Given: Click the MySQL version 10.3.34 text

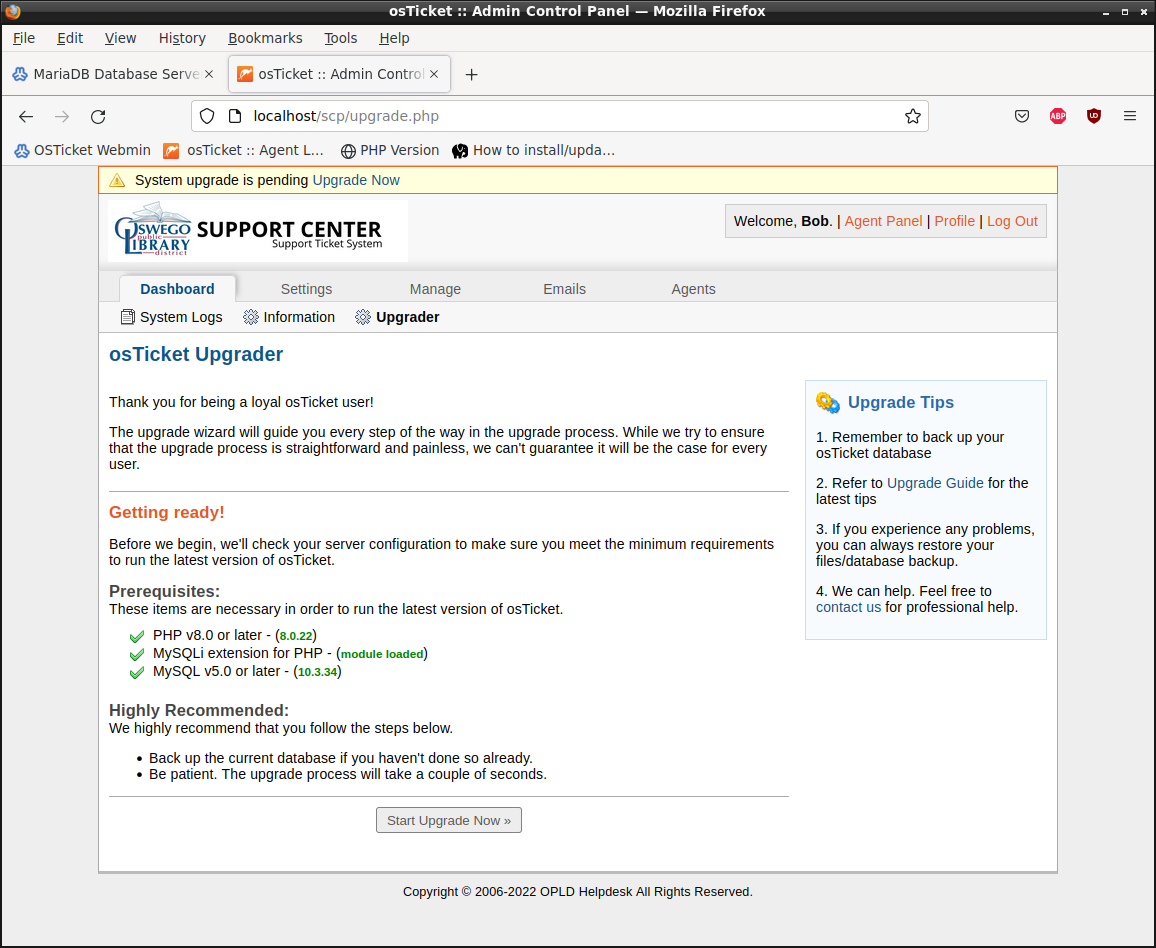Looking at the screenshot, I should 318,672.
